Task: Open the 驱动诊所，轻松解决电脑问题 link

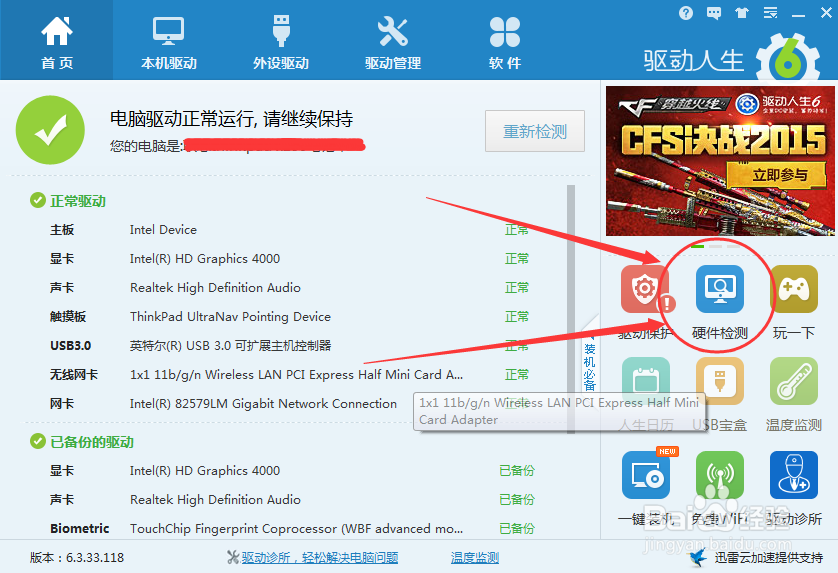Action: [x=320, y=557]
